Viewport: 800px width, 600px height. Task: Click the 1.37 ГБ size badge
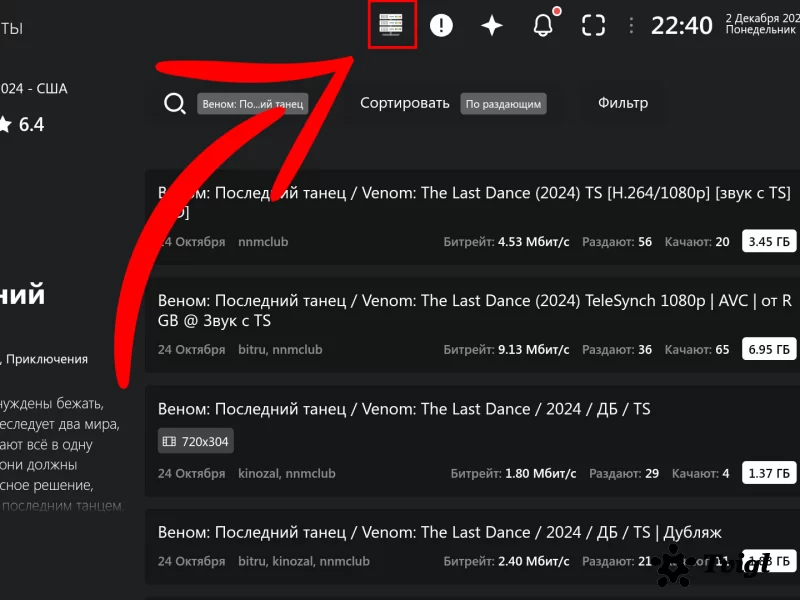[x=769, y=473]
